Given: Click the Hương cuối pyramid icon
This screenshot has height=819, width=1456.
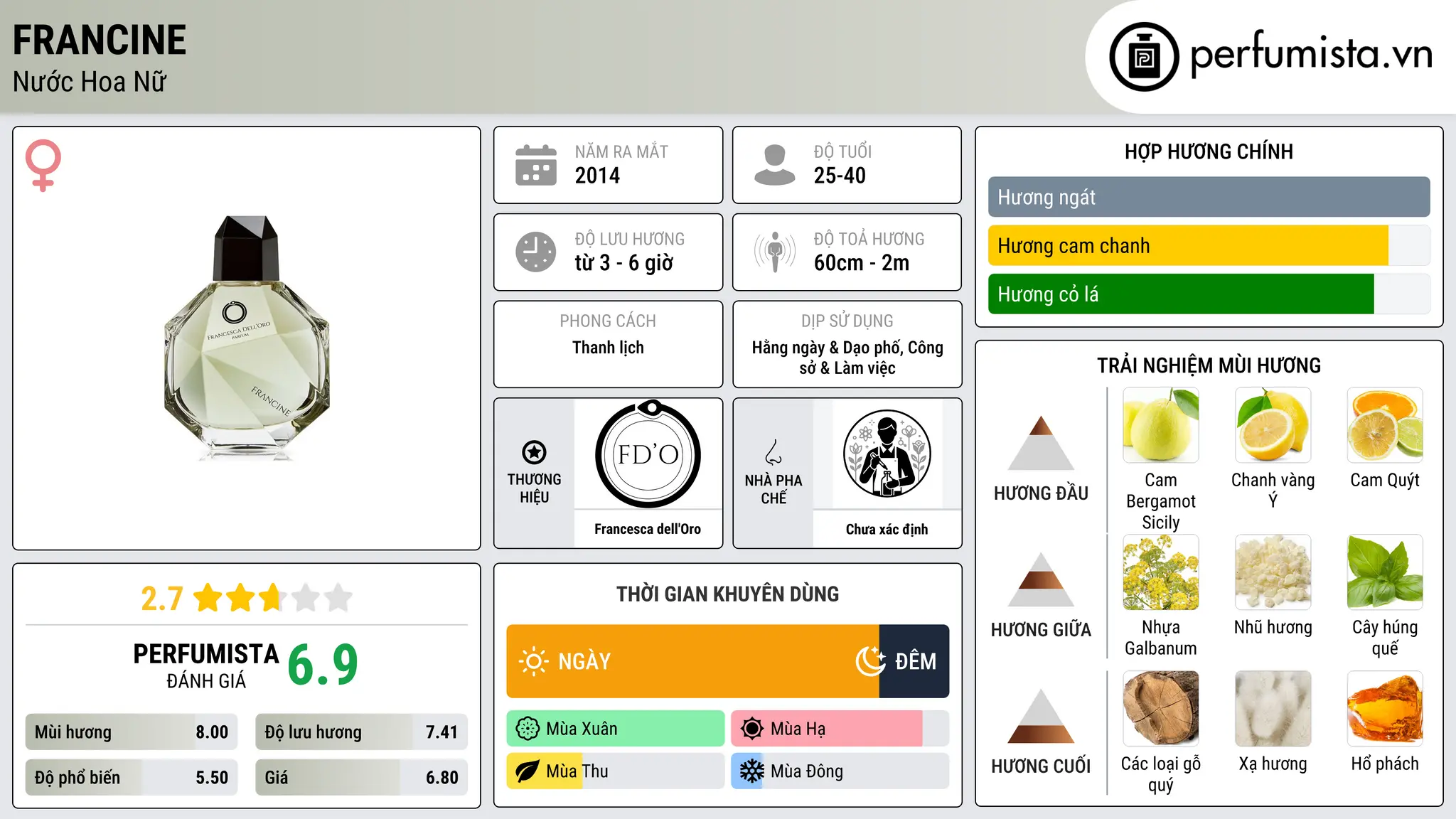Looking at the screenshot, I should pyautogui.click(x=1041, y=716).
